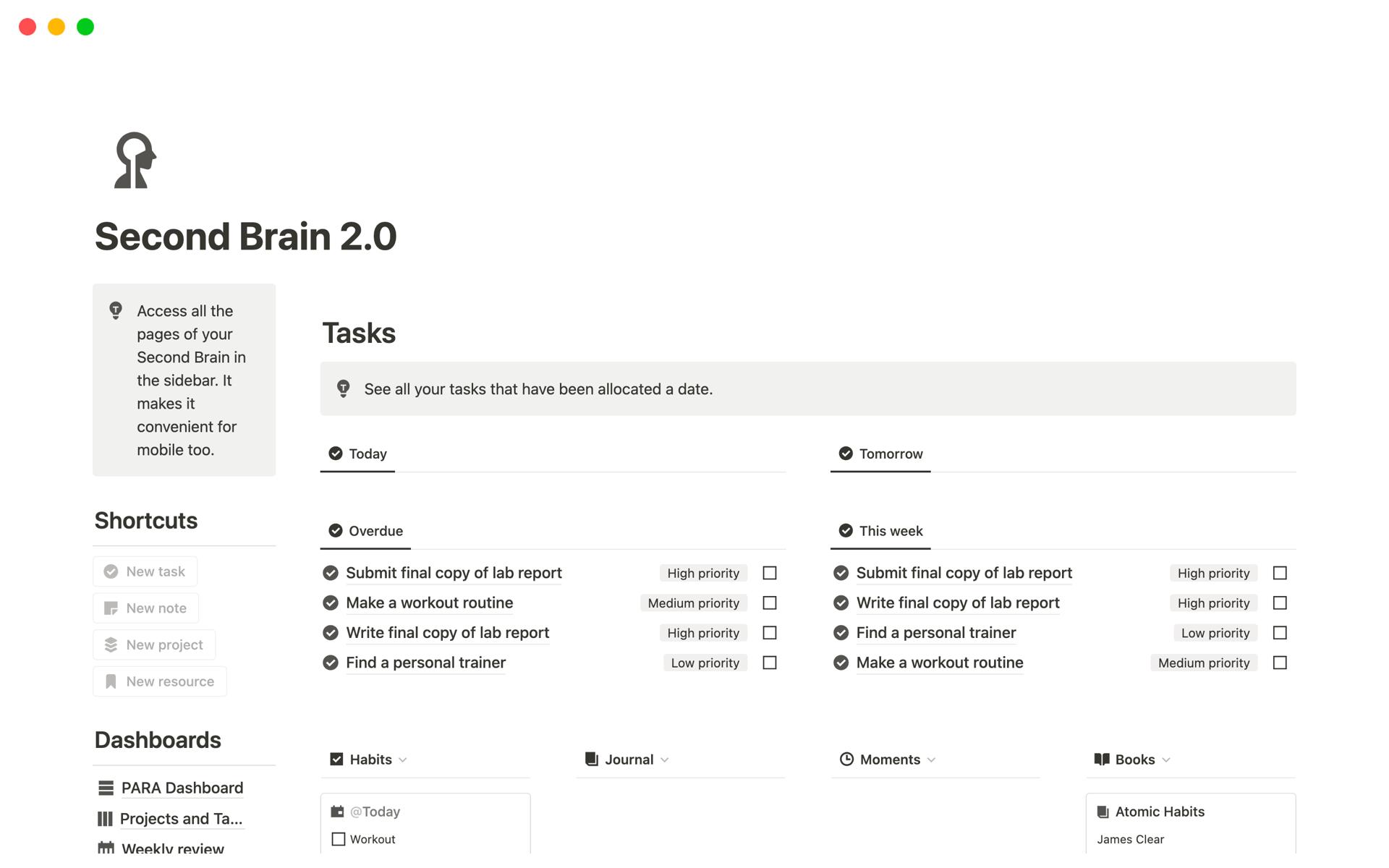The width and height of the screenshot is (1389, 868).
Task: Click the calendar icon next to Weekly review
Action: pos(106,846)
